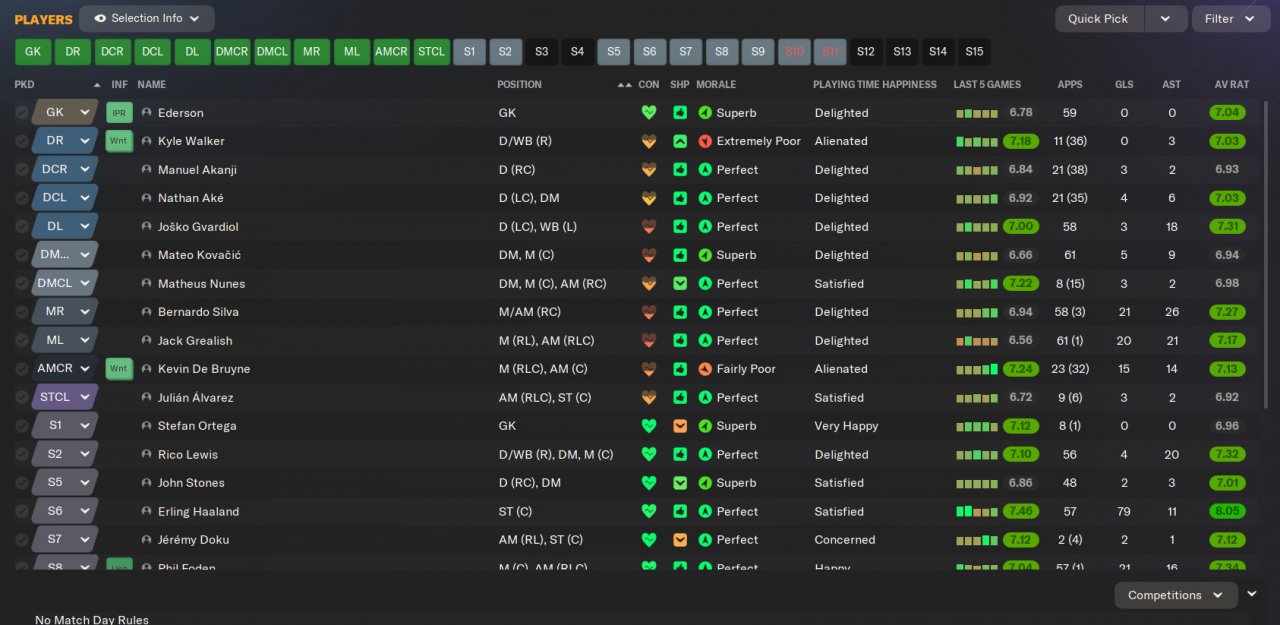The width and height of the screenshot is (1280, 625).
Task: Click Stefan Ortega's orange sharpness icon
Action: pyautogui.click(x=680, y=426)
